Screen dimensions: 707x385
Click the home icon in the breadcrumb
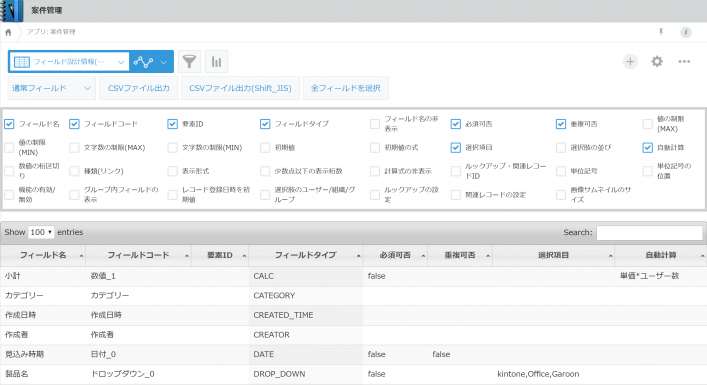pos(8,32)
